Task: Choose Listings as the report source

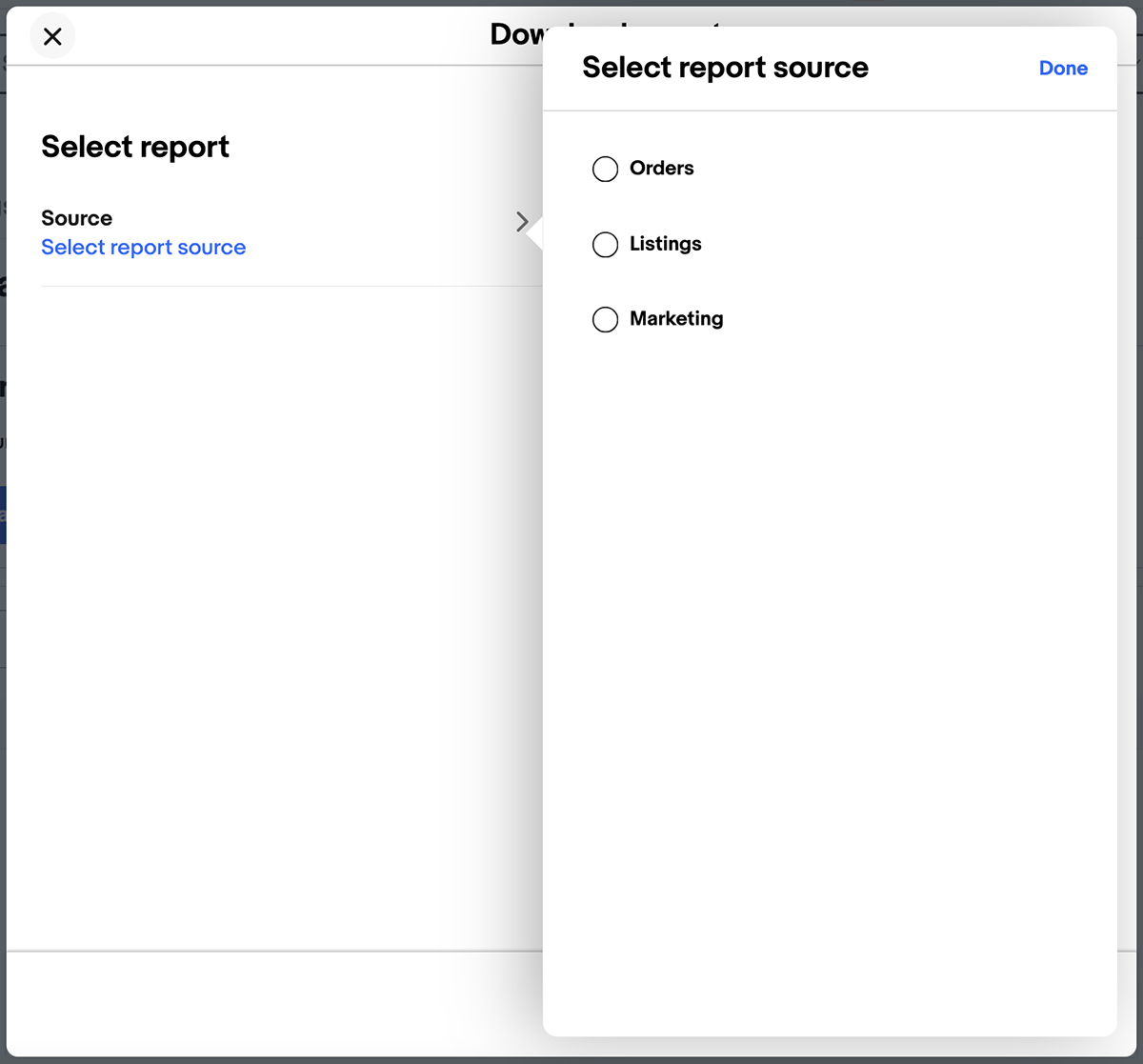Action: (605, 244)
